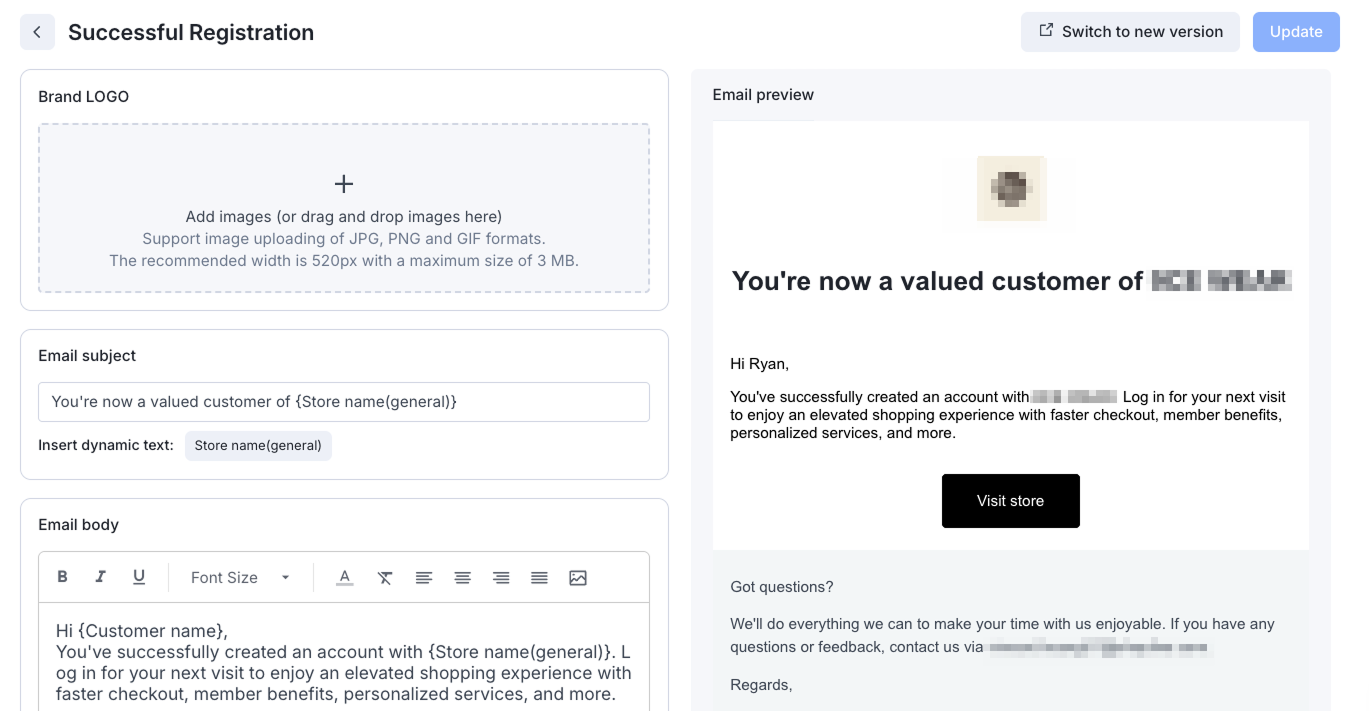Click the Update button
Viewport: 1369px width, 711px height.
click(x=1296, y=32)
